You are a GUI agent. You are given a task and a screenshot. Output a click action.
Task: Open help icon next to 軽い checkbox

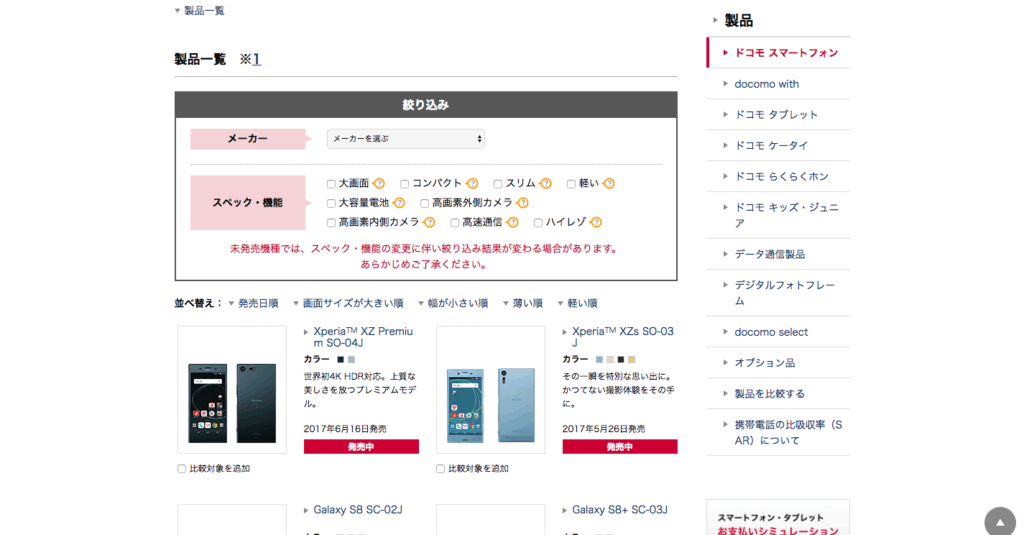tap(609, 184)
